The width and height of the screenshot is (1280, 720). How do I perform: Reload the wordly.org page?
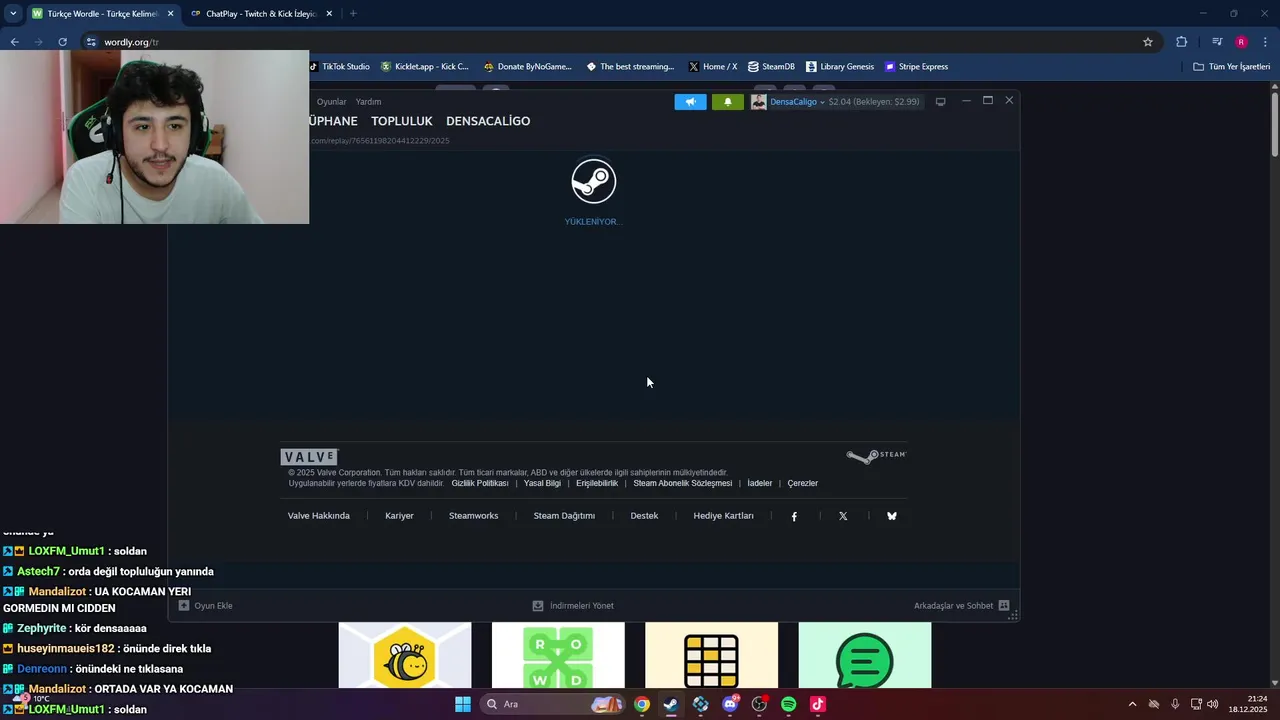pos(62,42)
